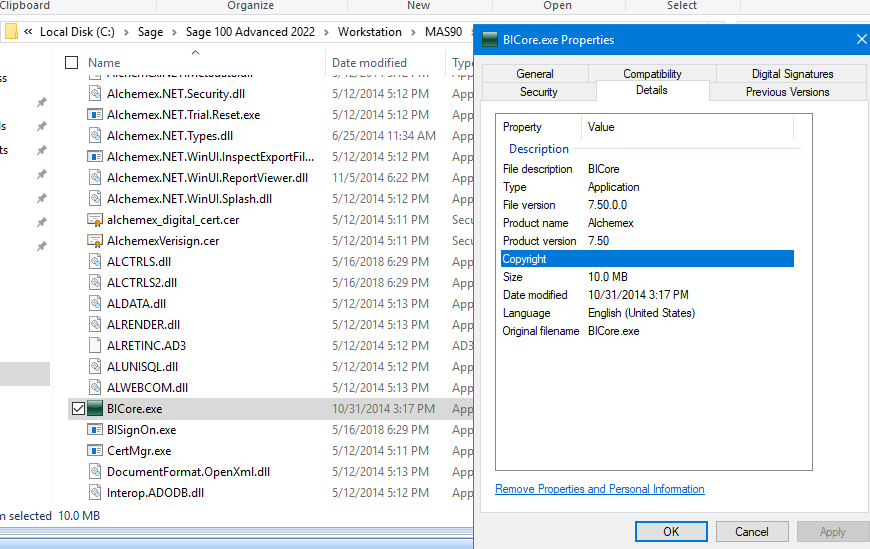Click the BICore.exe Properties title bar icon
Screen dimensions: 870x549
tap(490, 39)
